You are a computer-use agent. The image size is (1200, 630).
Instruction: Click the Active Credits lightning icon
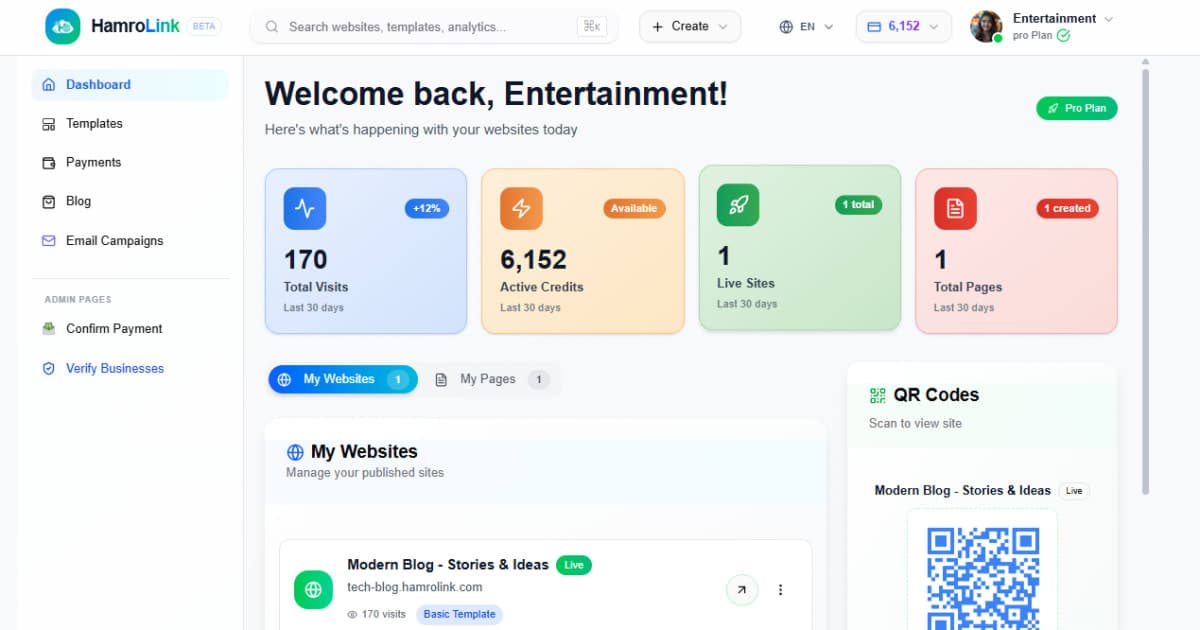(x=521, y=208)
